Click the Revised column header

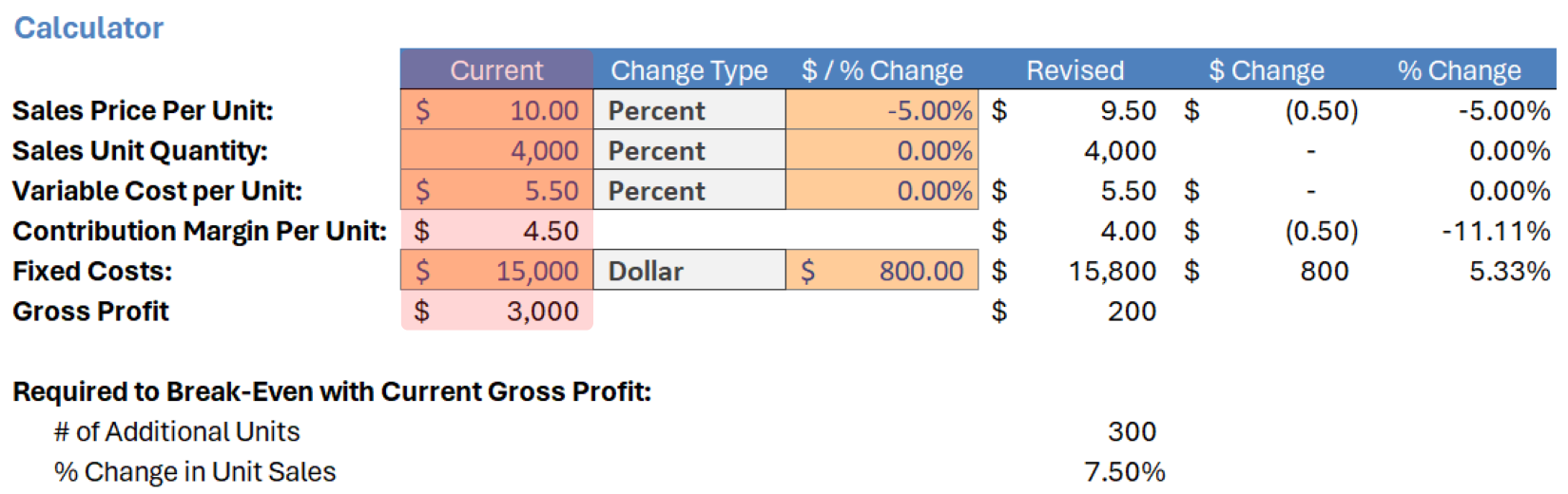tap(1074, 69)
